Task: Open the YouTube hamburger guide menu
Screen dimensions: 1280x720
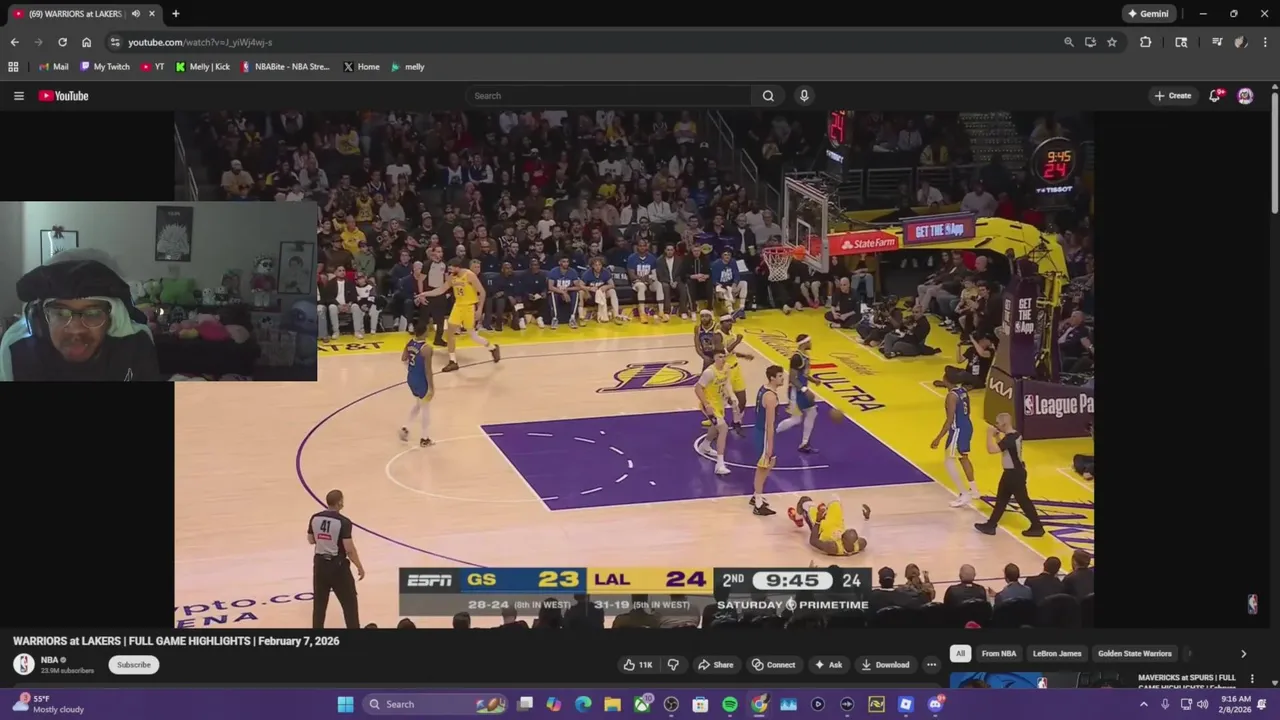Action: (18, 96)
